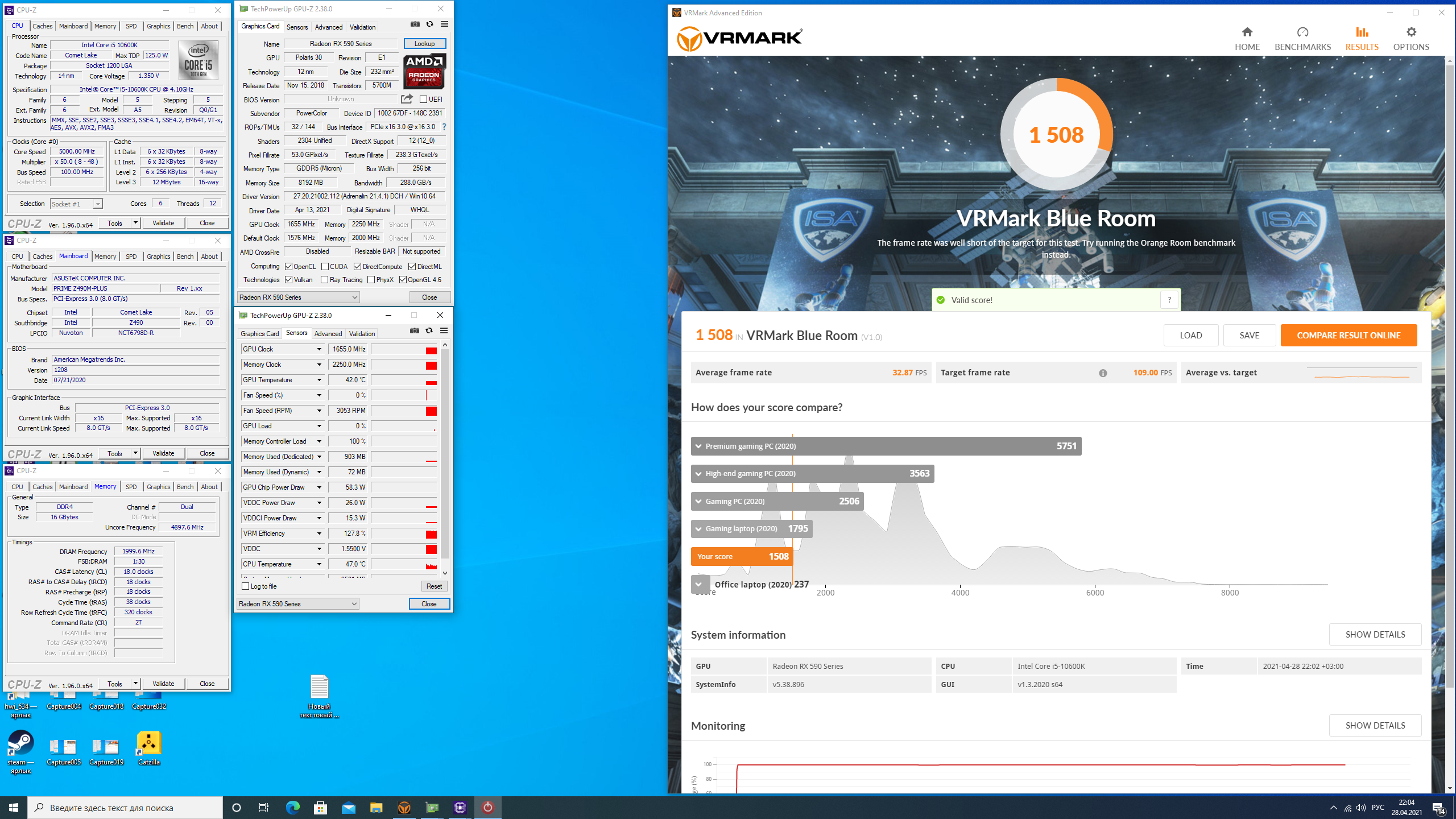
Task: Open Graphics tab in CPU-Z Mainboard window
Action: click(158, 257)
